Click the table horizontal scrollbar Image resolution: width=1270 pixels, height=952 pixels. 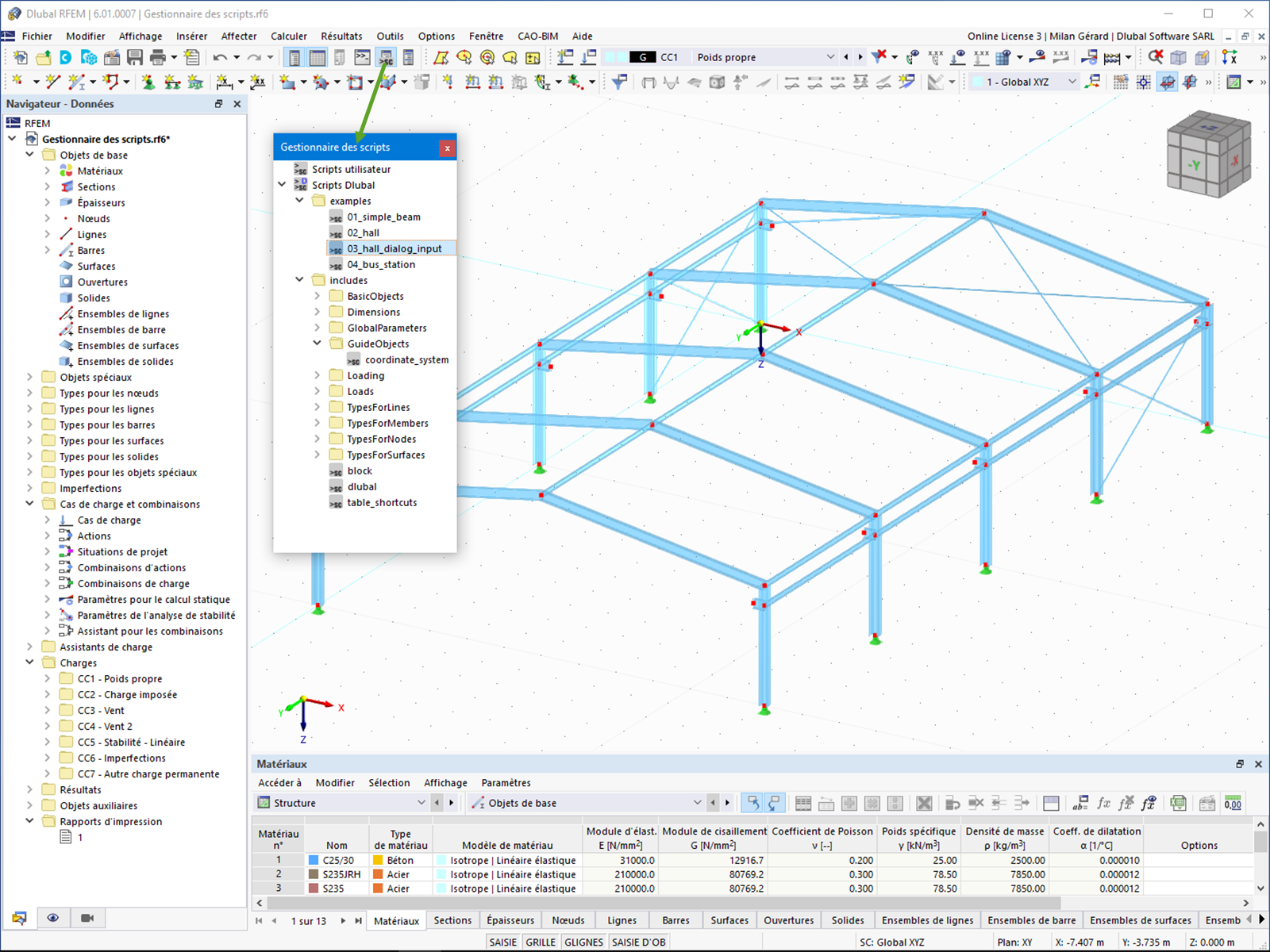coord(664,903)
